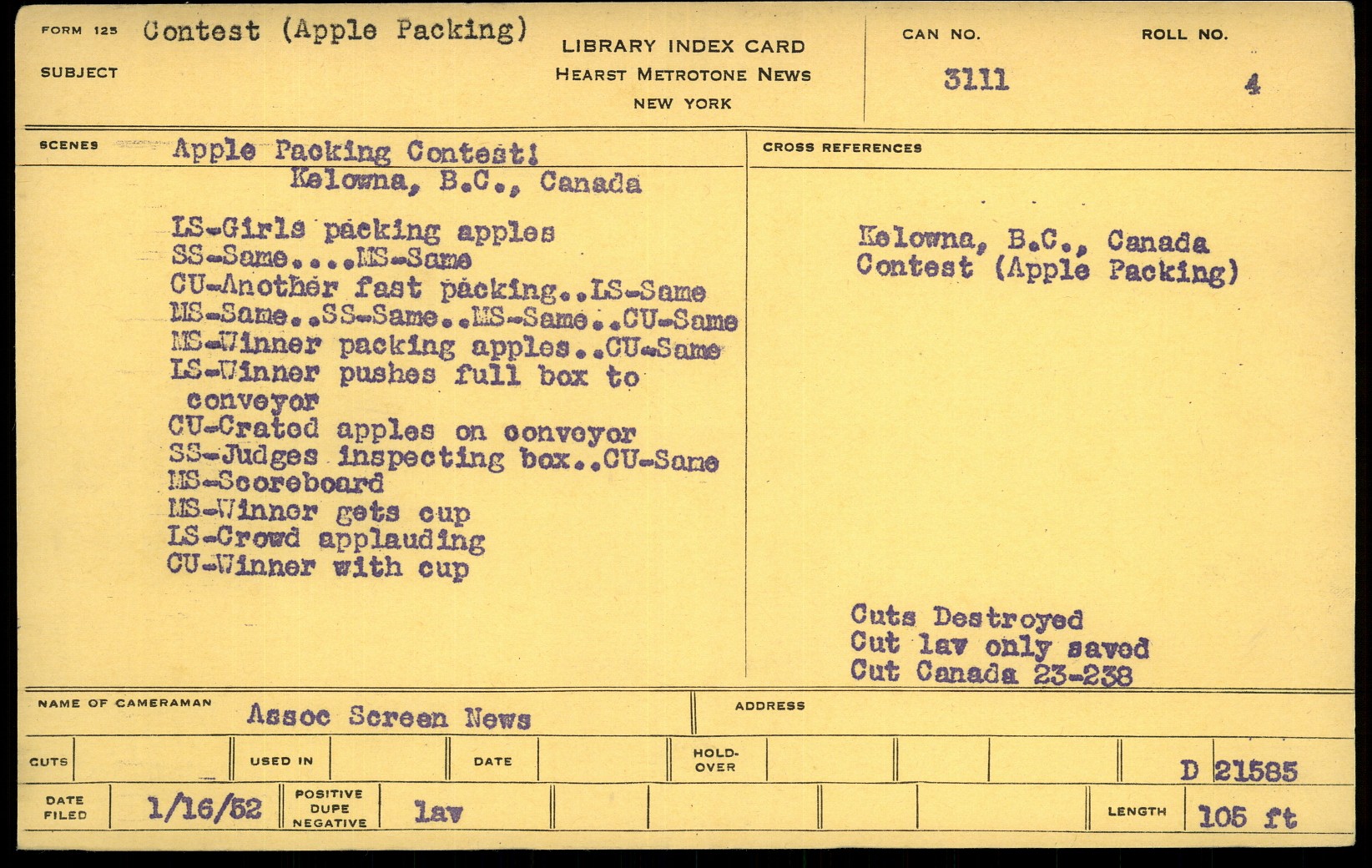1372x868 pixels.
Task: Click the 'Library Index Card' heading
Action: (x=683, y=47)
